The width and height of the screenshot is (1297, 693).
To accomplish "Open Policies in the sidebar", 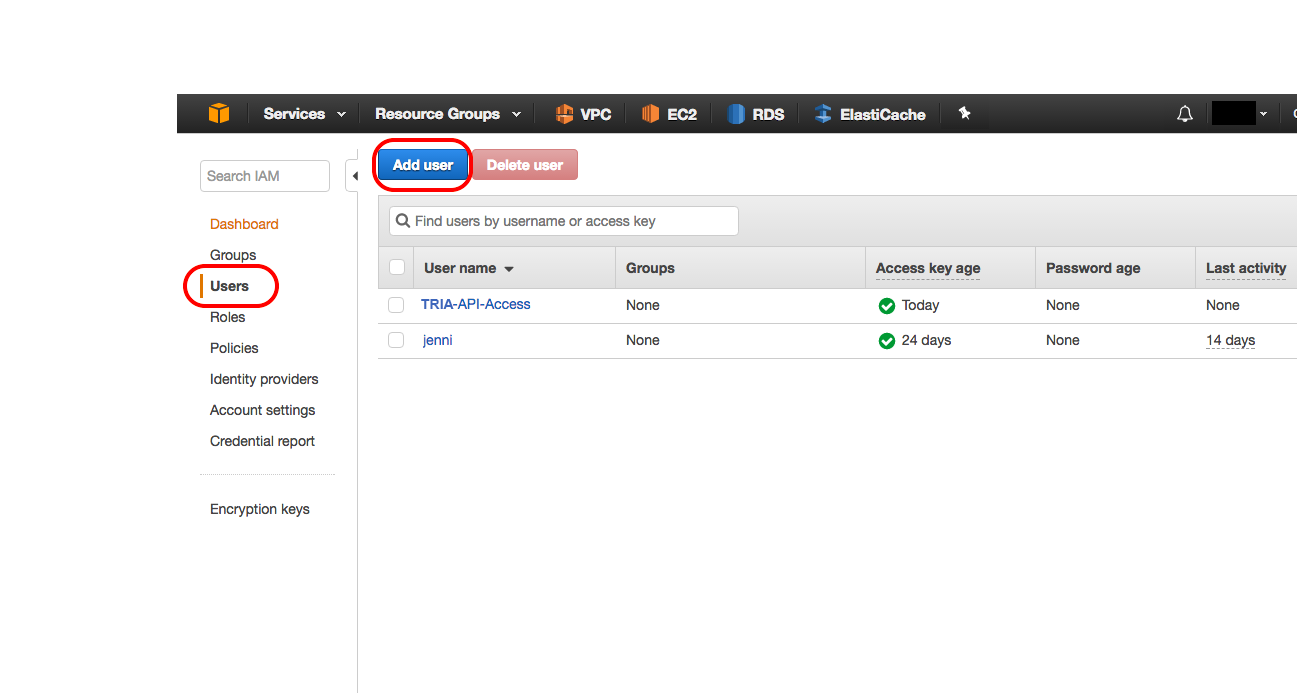I will tap(234, 348).
